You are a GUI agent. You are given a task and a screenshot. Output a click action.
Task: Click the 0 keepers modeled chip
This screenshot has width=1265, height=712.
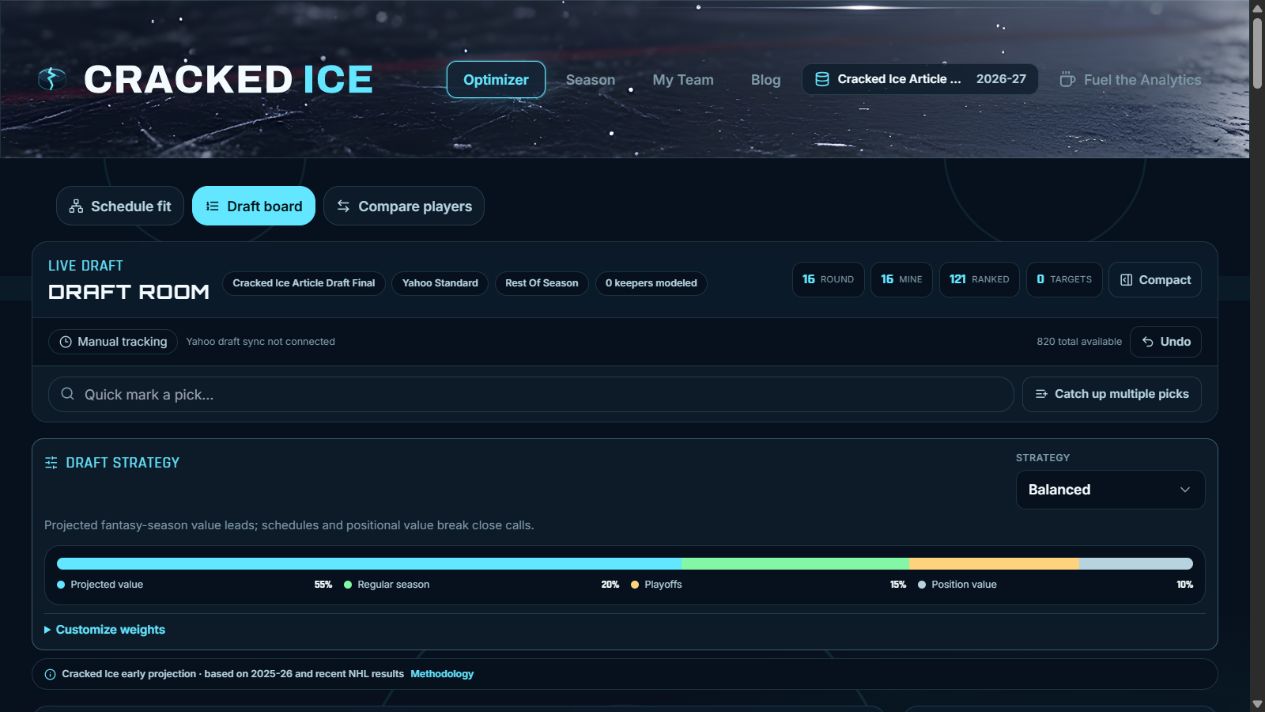click(x=651, y=283)
